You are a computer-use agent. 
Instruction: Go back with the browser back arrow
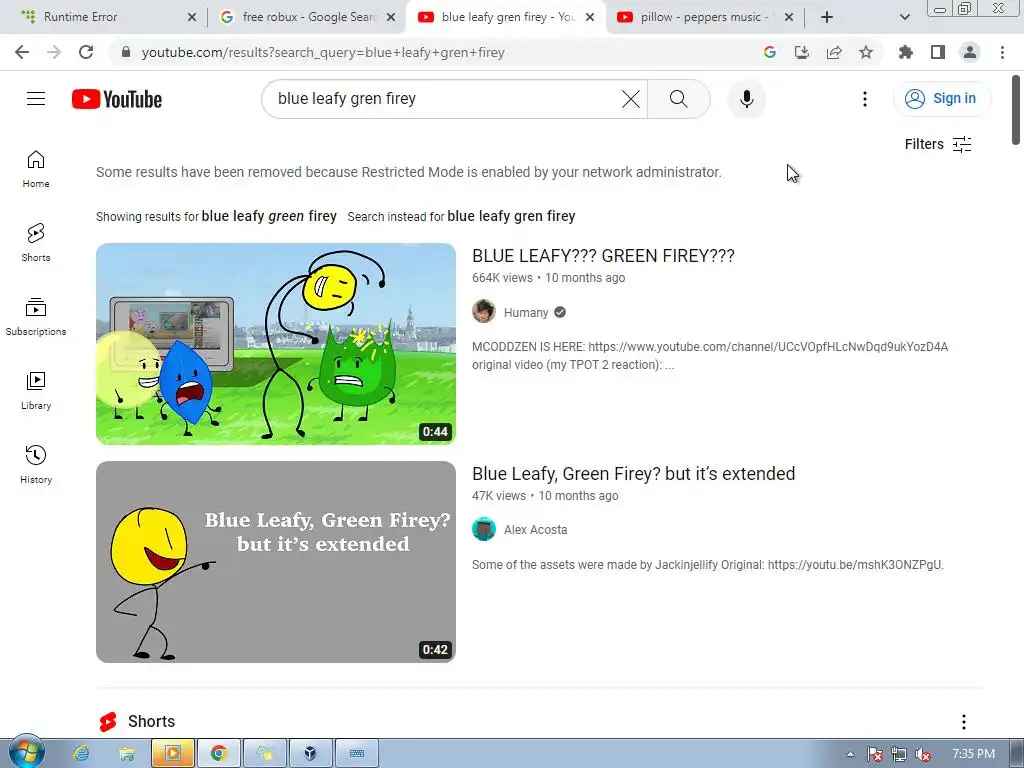tap(22, 52)
